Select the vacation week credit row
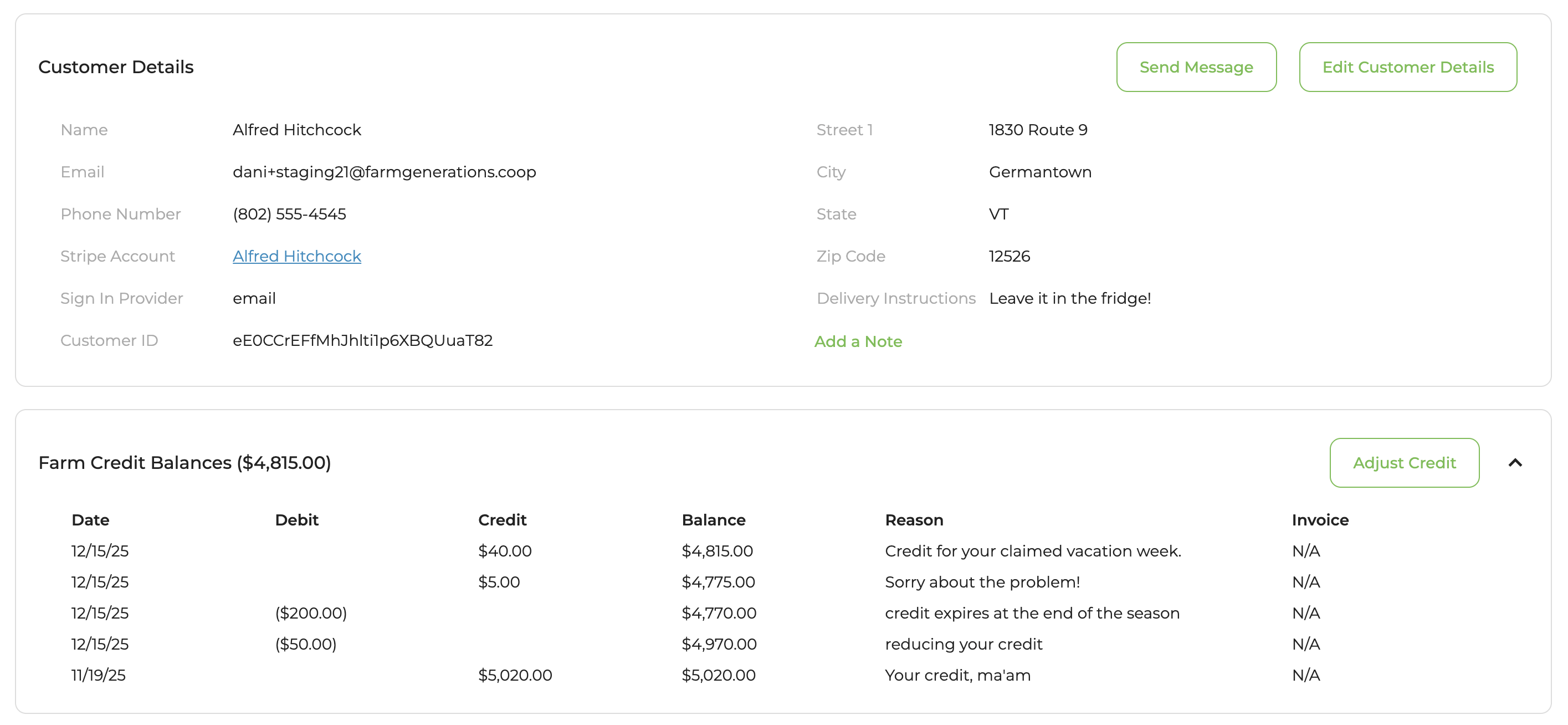This screenshot has height=725, width=1568. coord(1032,551)
